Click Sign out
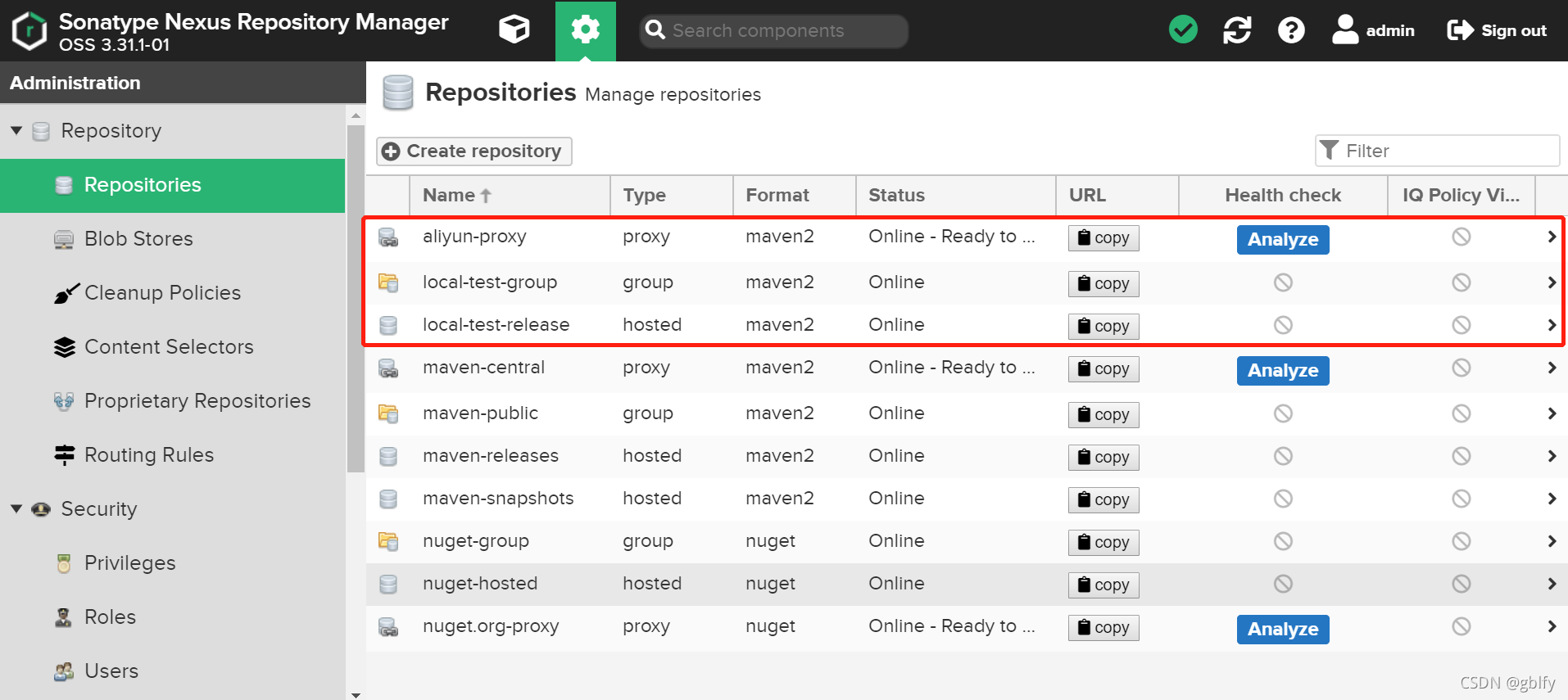The image size is (1568, 700). pos(1497,30)
